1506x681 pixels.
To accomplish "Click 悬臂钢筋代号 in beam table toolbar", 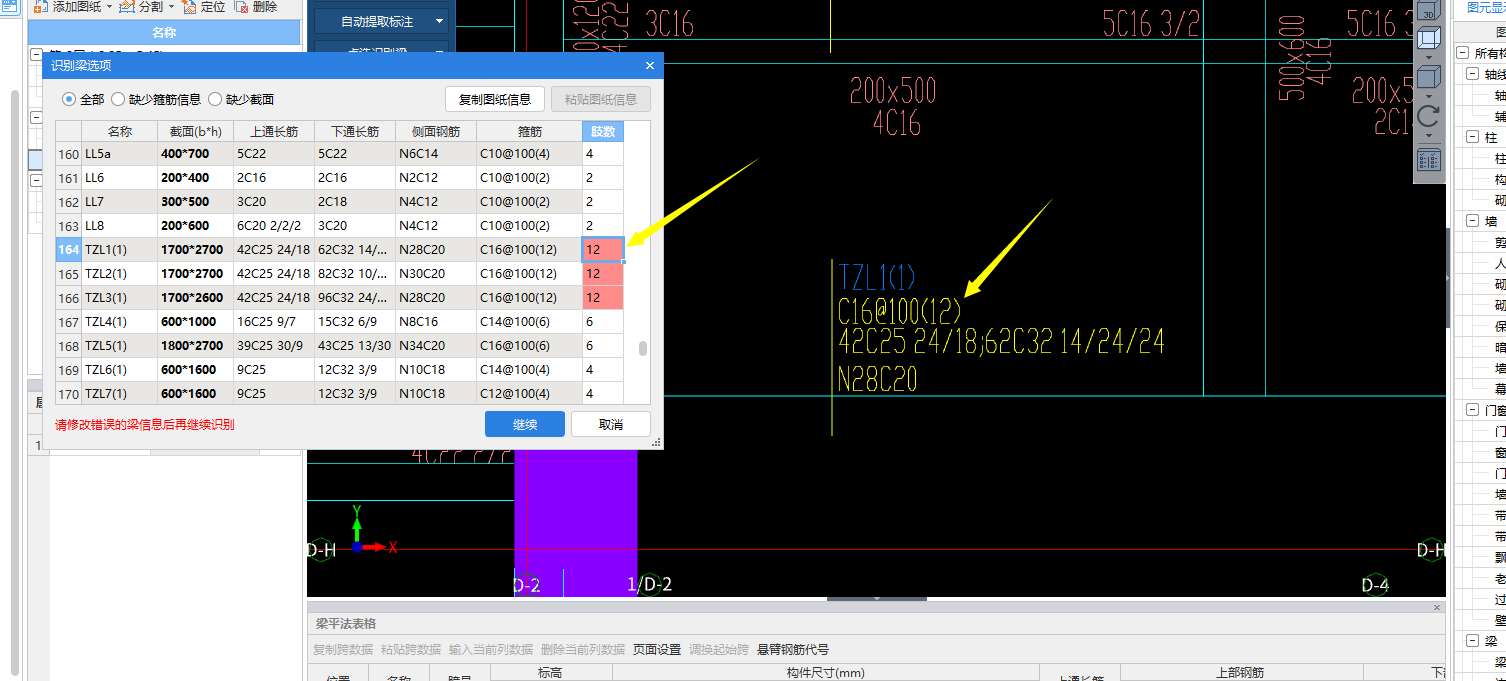I will pyautogui.click(x=793, y=649).
